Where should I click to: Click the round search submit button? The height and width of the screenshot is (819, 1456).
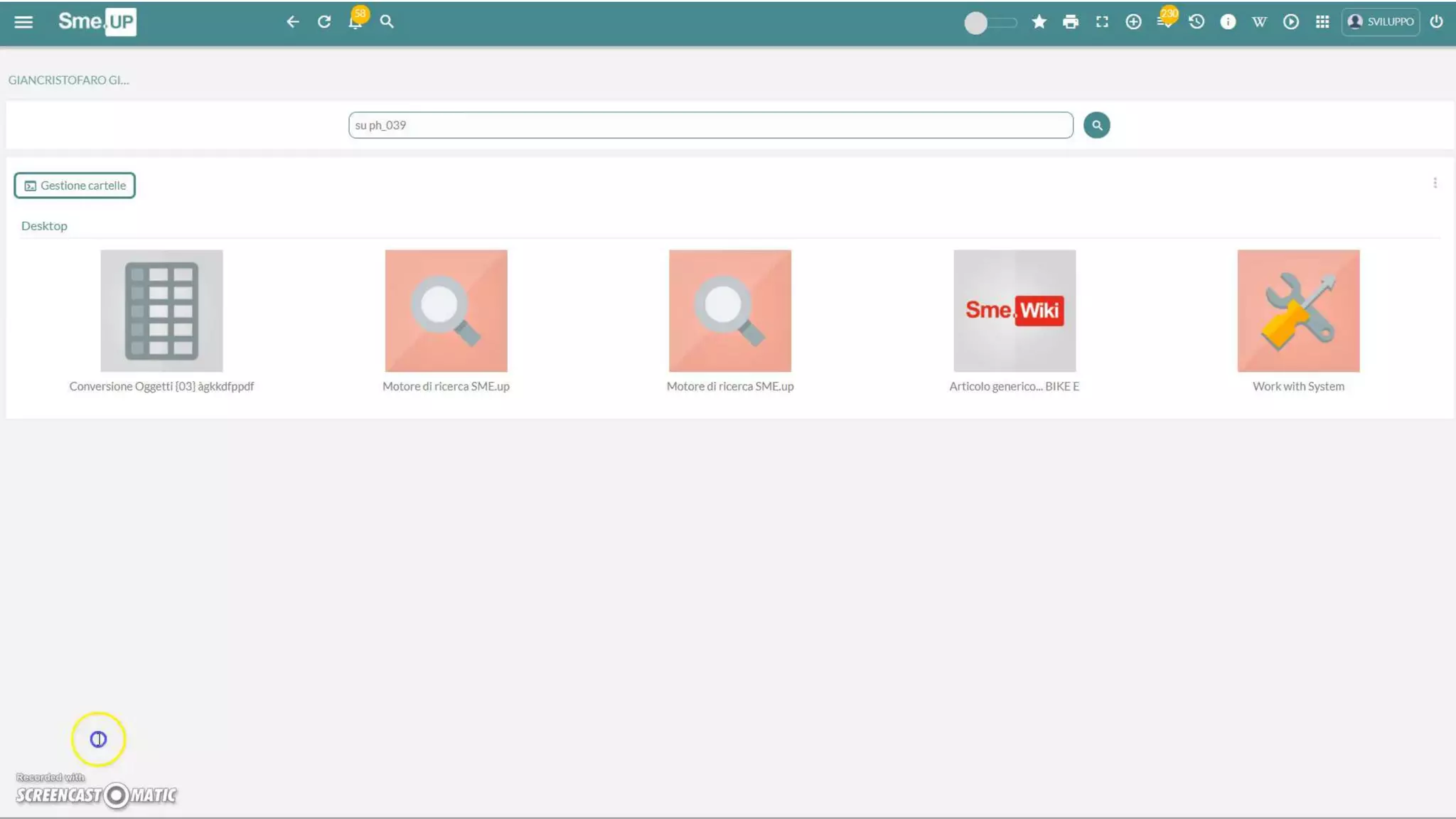tap(1096, 125)
